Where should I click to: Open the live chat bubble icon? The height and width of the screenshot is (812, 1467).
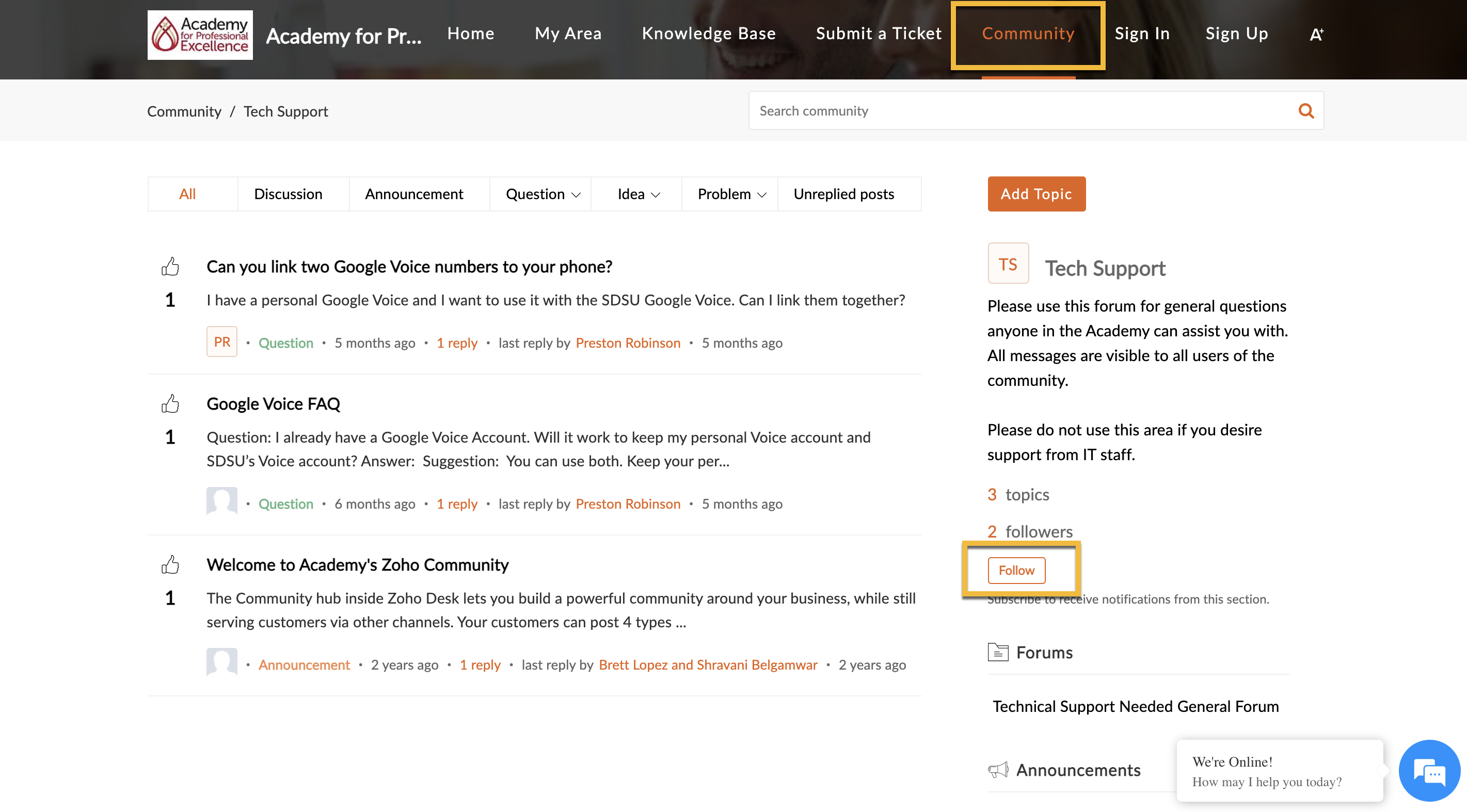tap(1429, 772)
